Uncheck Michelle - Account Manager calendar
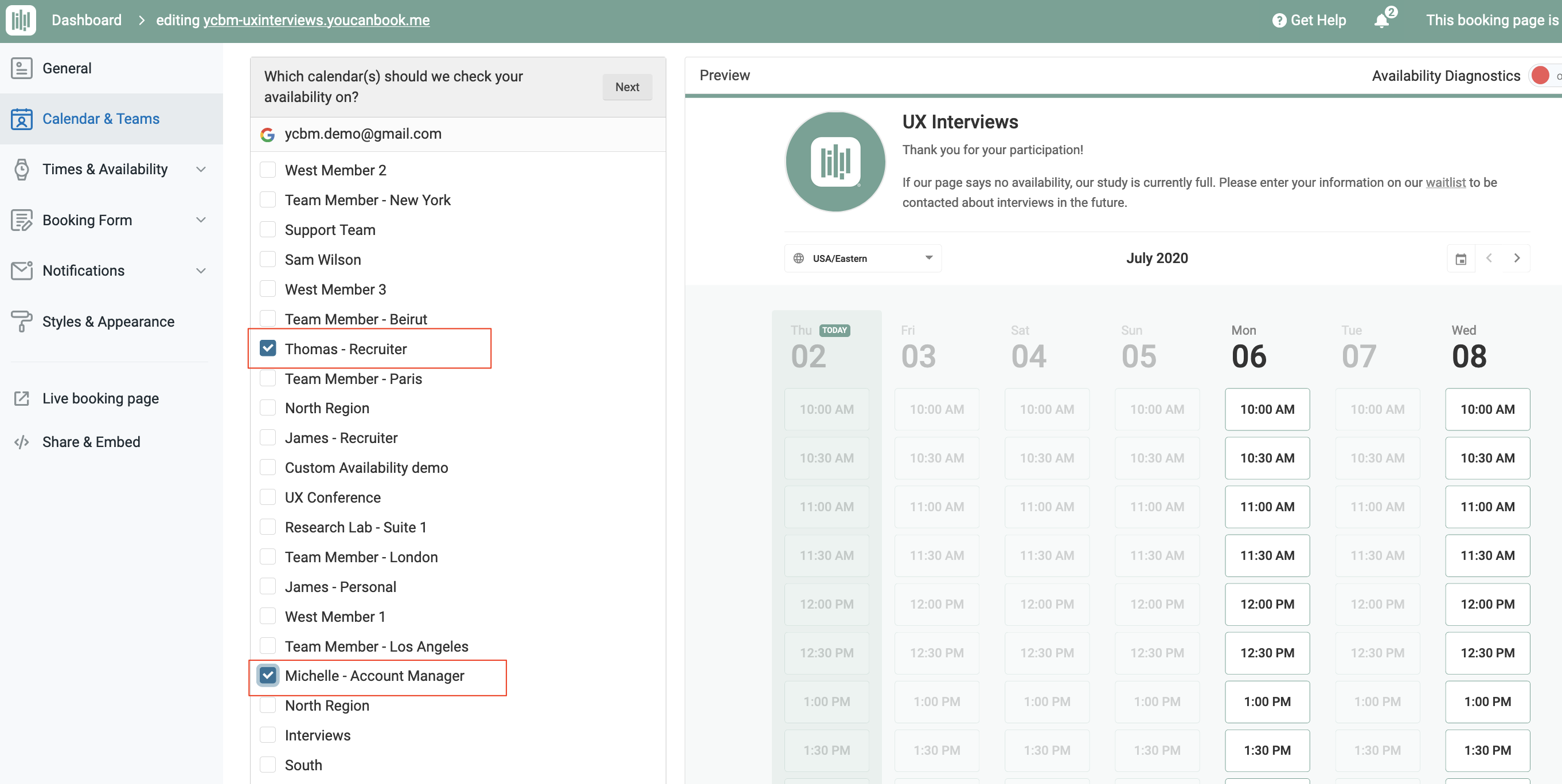 tap(268, 675)
